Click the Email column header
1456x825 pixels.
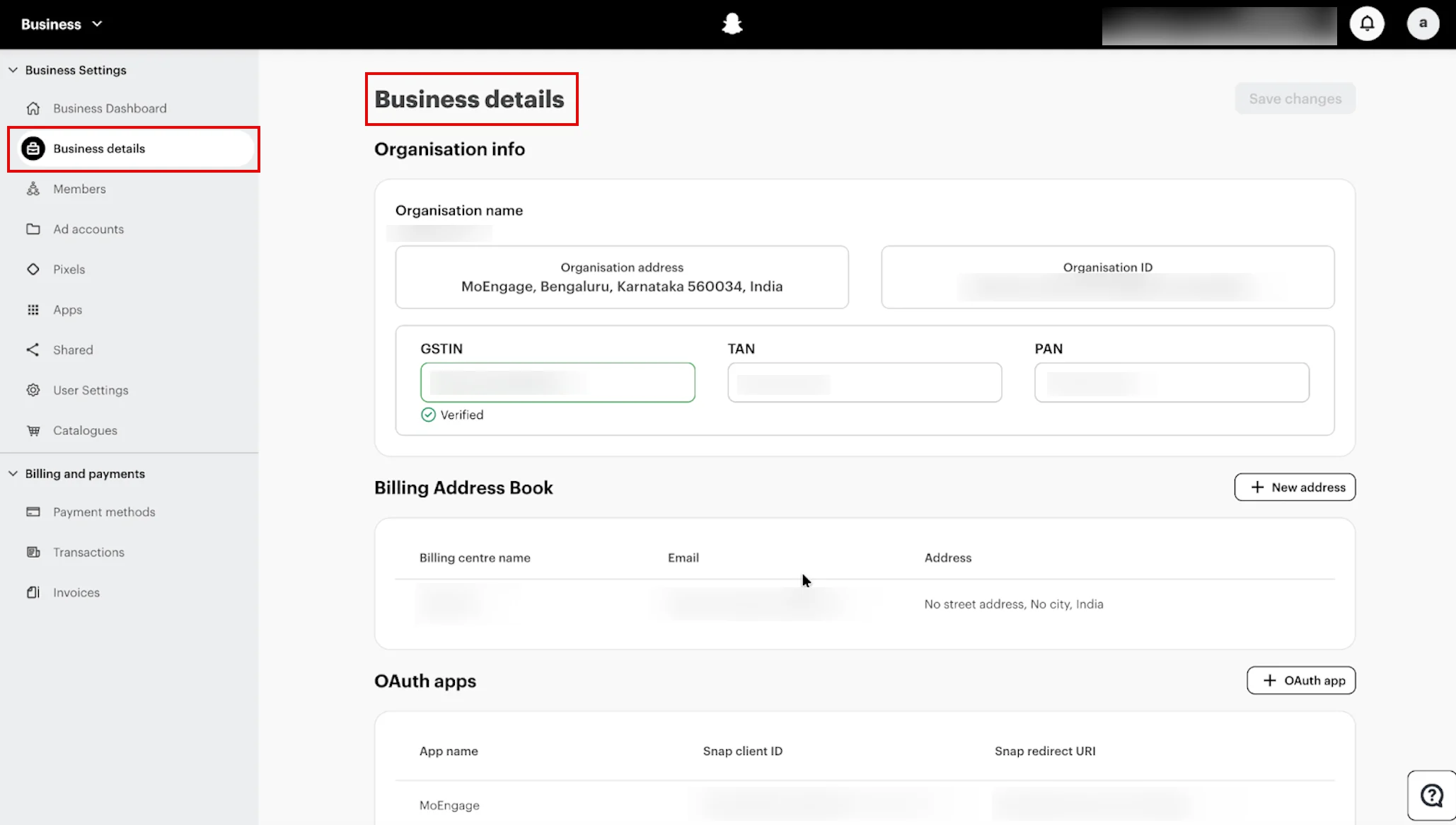(x=683, y=558)
